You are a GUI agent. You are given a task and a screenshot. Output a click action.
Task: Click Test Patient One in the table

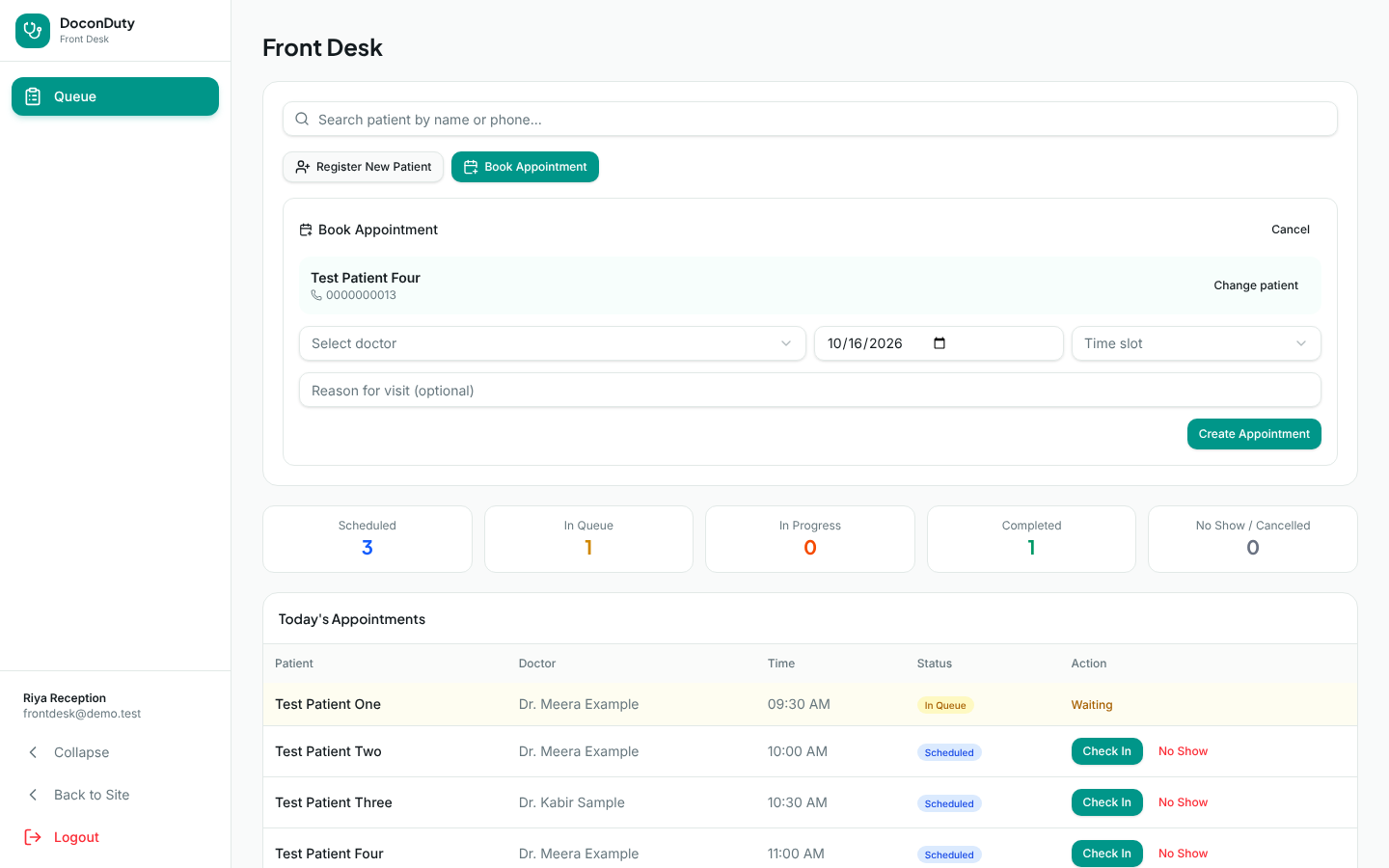coord(328,704)
